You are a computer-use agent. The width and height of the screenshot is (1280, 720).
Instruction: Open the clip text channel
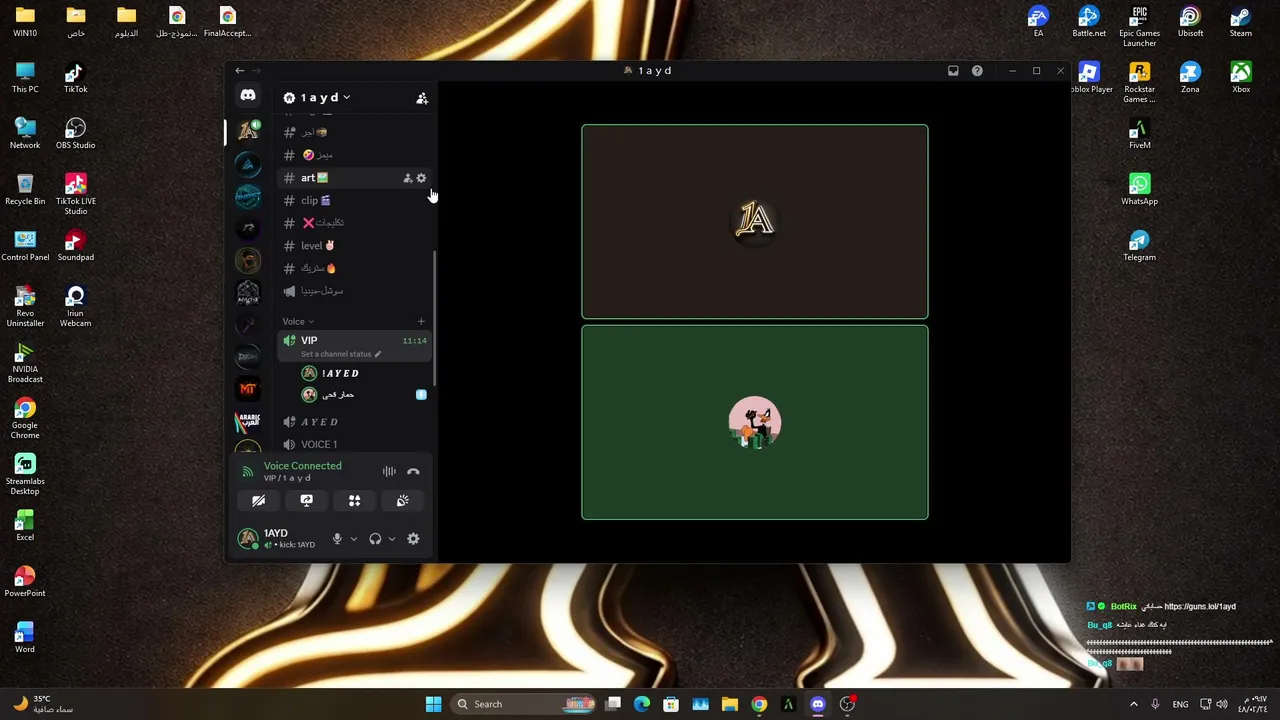coord(355,200)
